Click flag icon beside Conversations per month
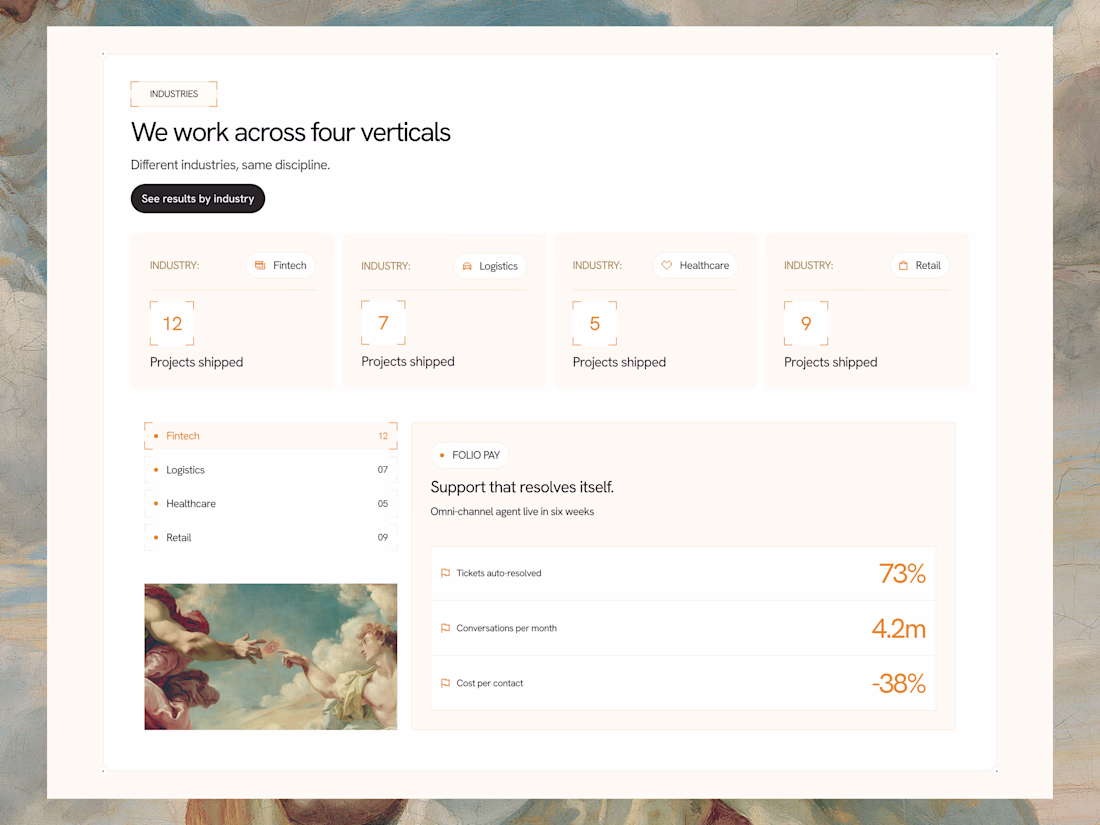 [445, 628]
